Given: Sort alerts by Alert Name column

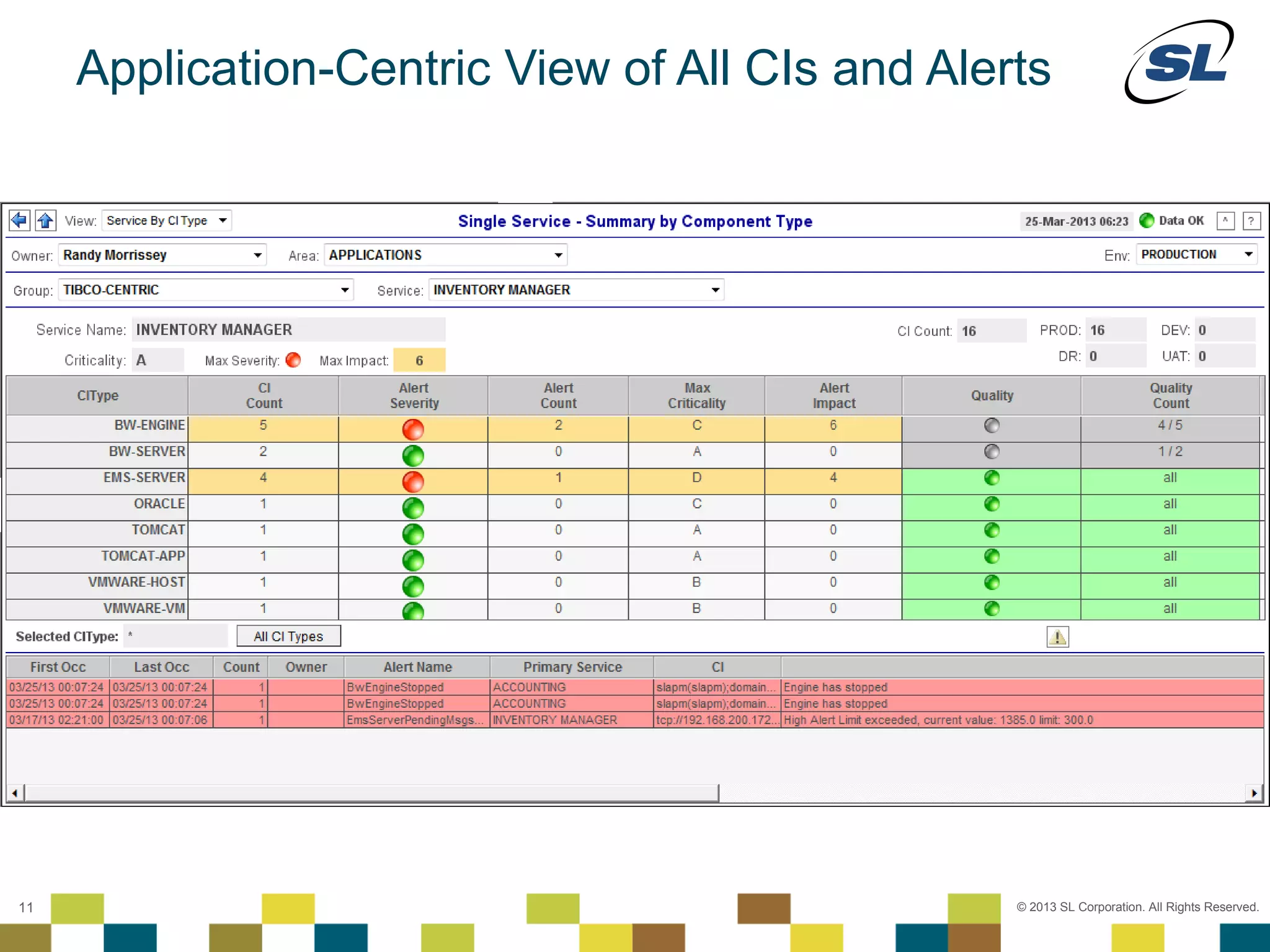Looking at the screenshot, I should tap(417, 667).
